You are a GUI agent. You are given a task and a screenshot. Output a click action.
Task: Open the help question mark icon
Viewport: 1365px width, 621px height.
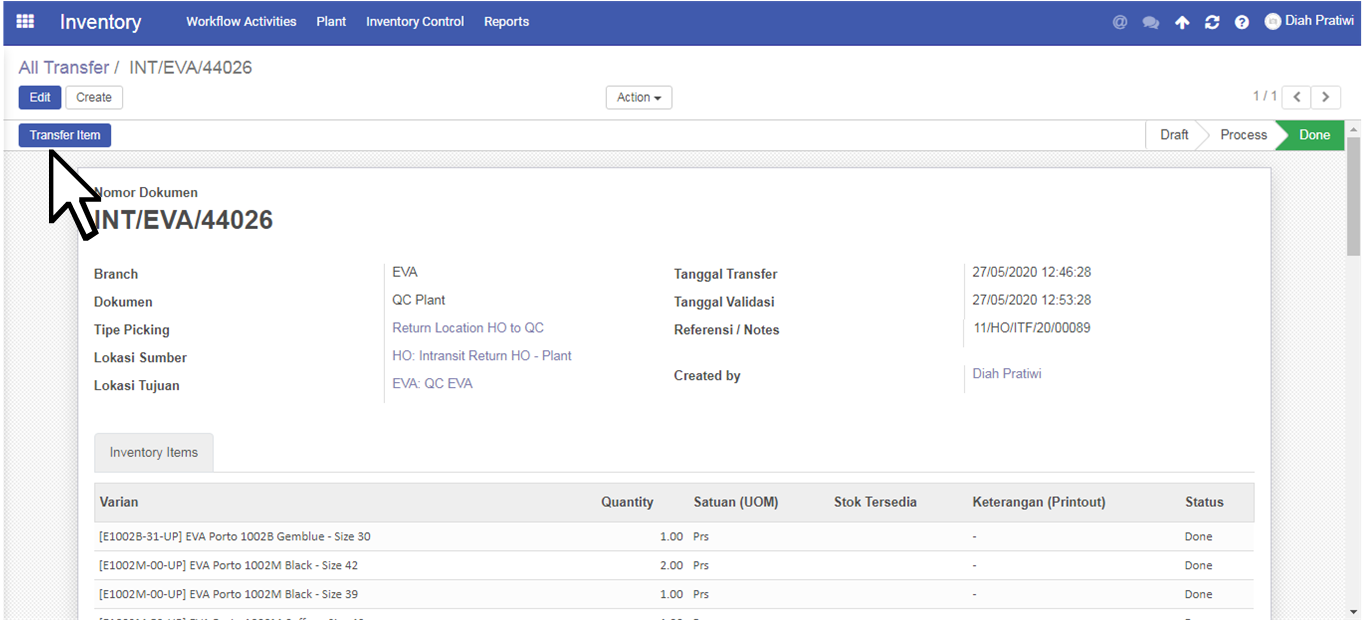pyautogui.click(x=1242, y=22)
